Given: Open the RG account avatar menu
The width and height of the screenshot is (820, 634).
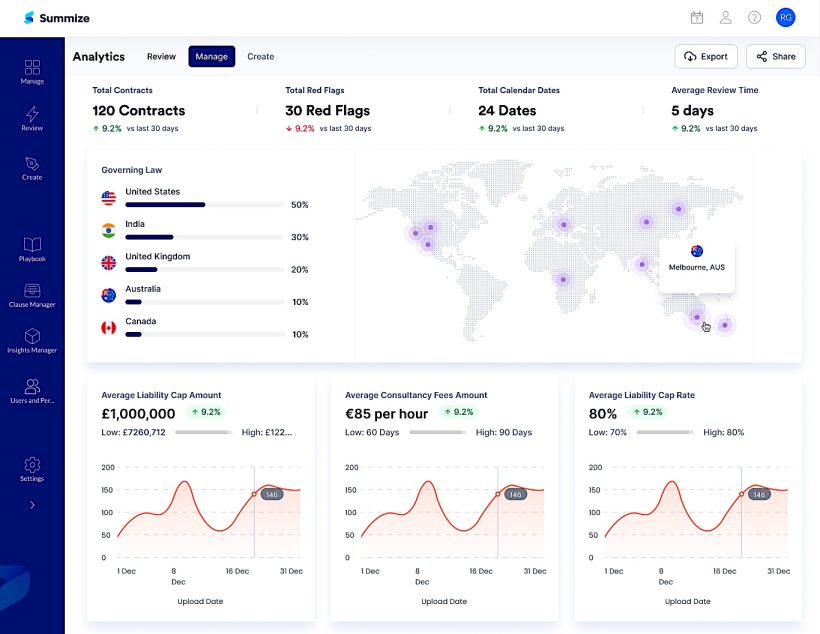Looking at the screenshot, I should 786,17.
